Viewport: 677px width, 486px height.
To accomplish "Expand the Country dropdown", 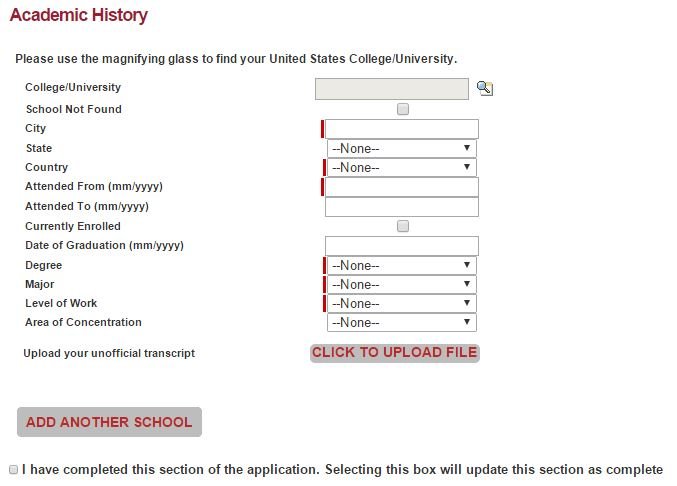I will click(401, 168).
